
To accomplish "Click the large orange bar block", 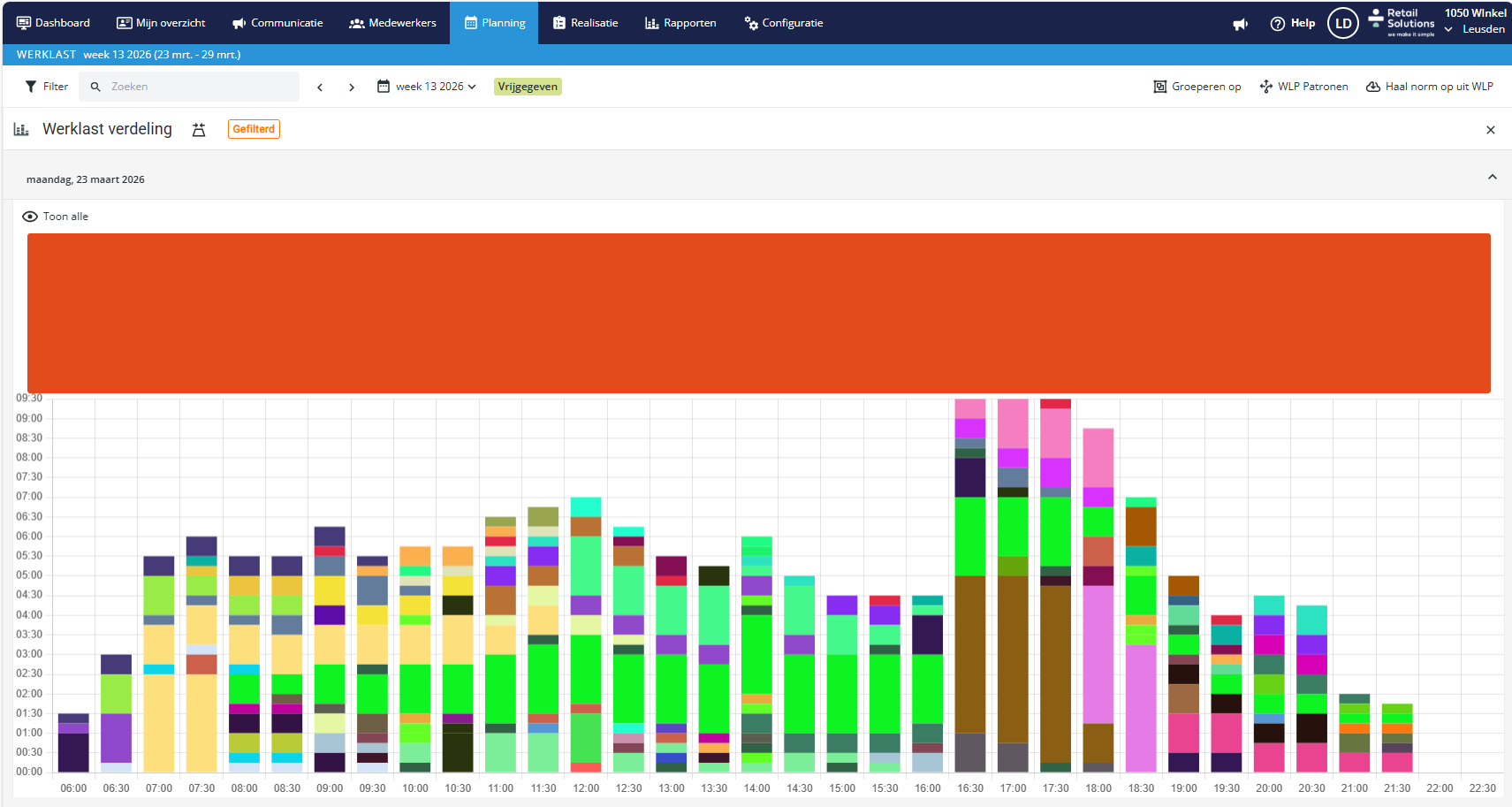I will coord(758,313).
